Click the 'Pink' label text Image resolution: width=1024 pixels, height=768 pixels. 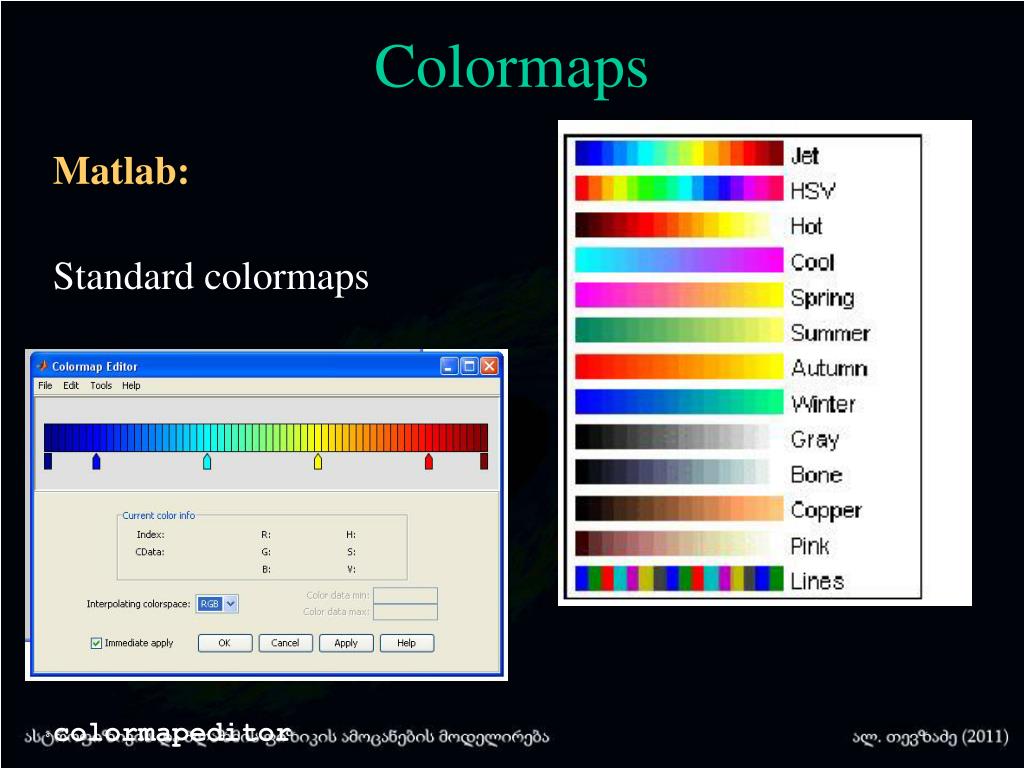[810, 545]
